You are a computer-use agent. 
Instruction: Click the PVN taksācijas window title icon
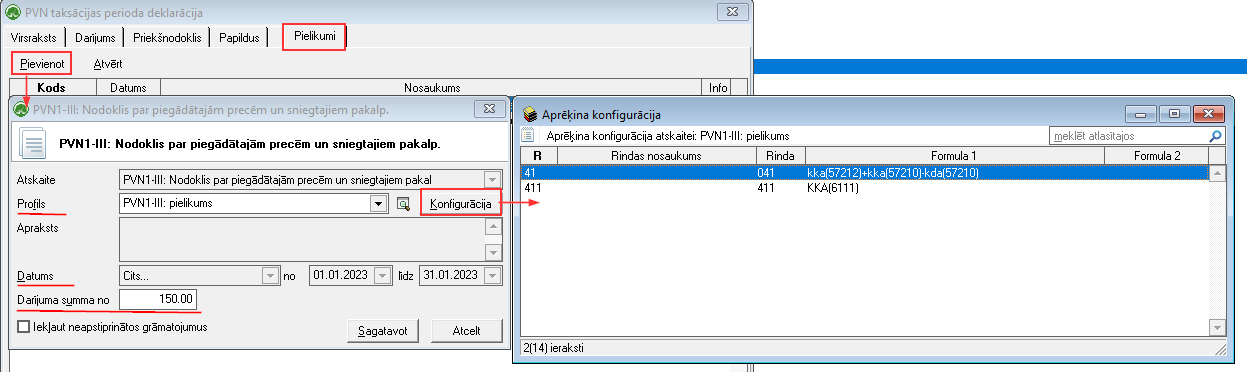pos(13,12)
